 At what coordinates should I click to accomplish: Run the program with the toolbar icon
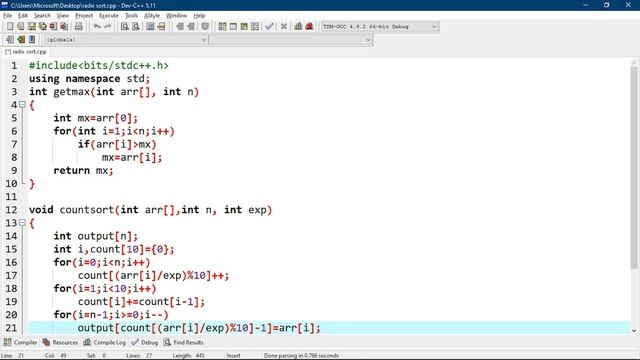pyautogui.click(x=233, y=27)
